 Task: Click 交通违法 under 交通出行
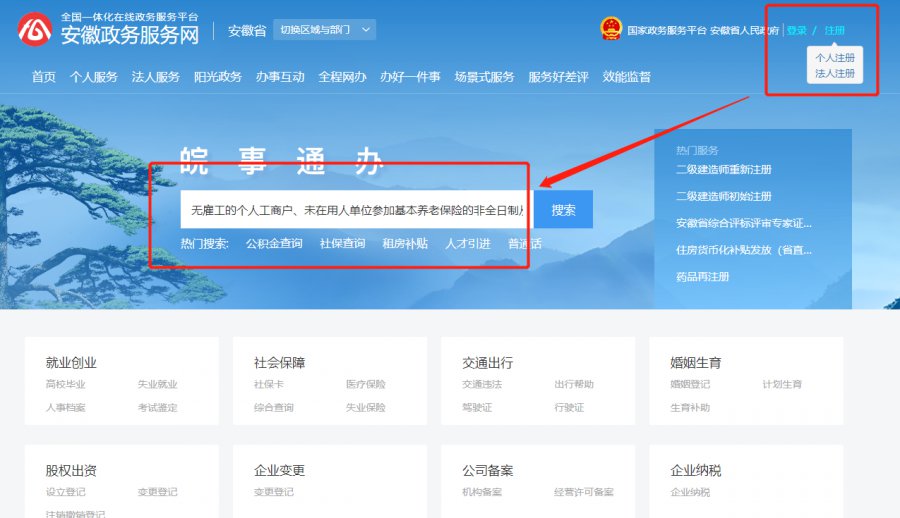point(482,384)
